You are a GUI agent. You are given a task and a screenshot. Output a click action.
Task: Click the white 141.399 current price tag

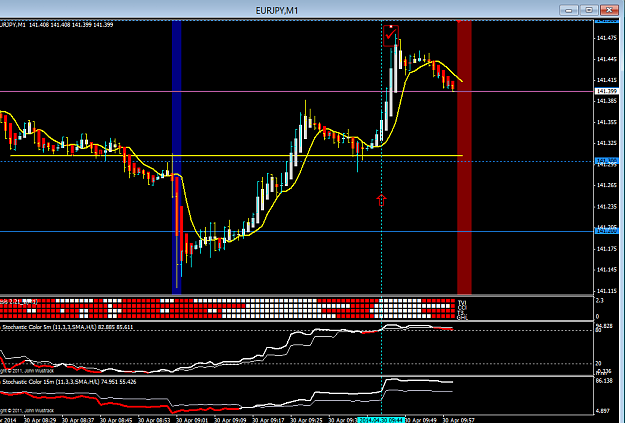click(606, 91)
